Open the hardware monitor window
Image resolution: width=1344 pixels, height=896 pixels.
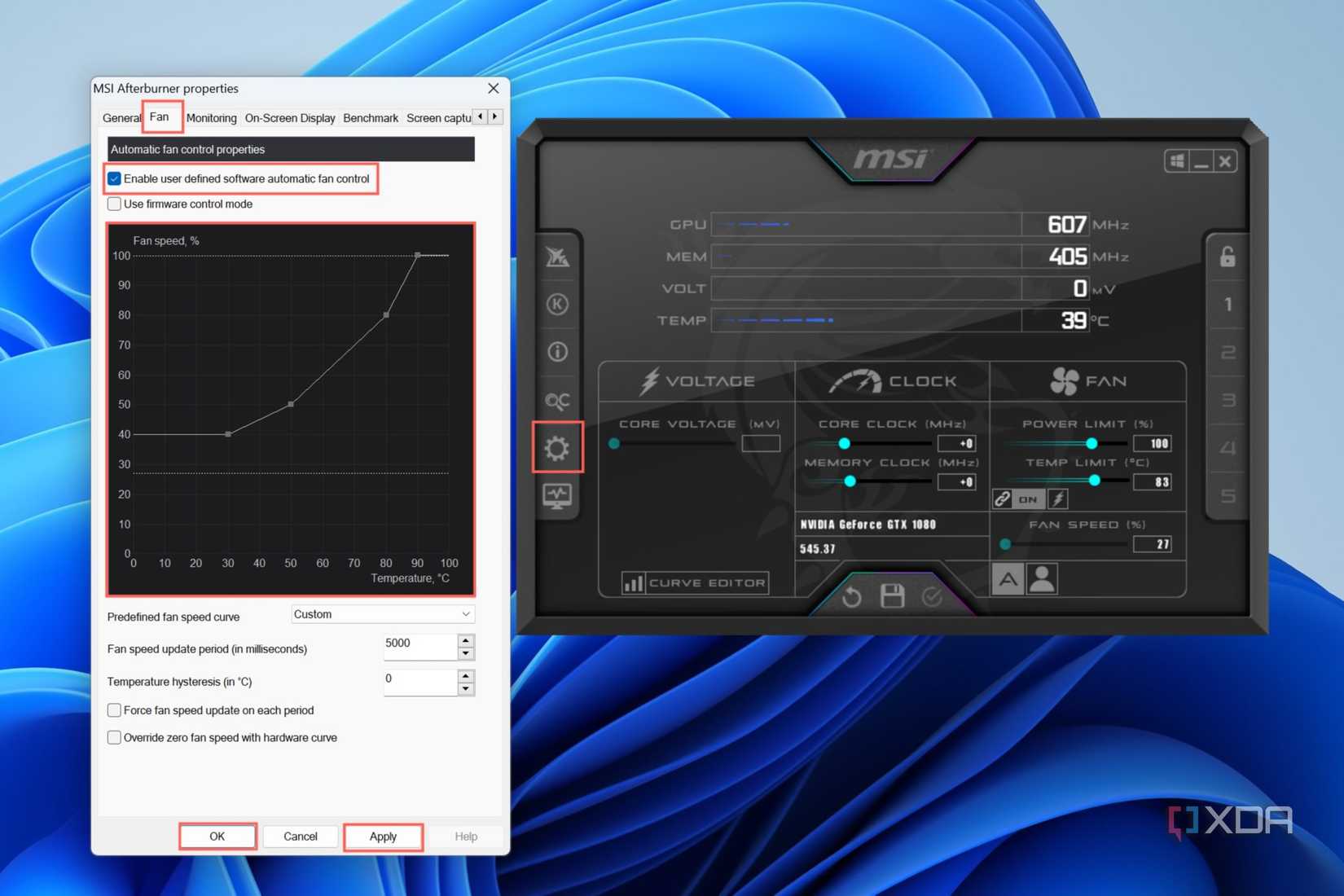click(x=558, y=494)
